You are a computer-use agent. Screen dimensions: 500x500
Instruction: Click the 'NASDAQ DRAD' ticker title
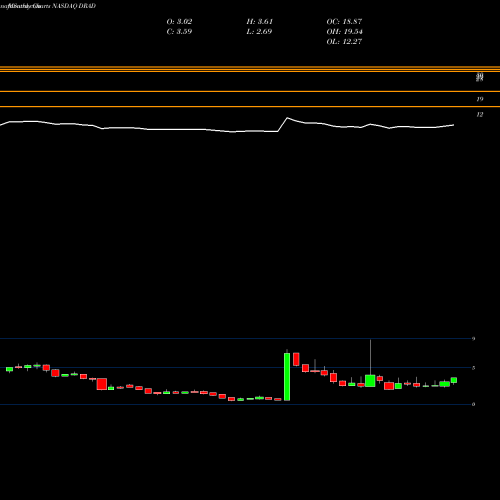[74, 6]
